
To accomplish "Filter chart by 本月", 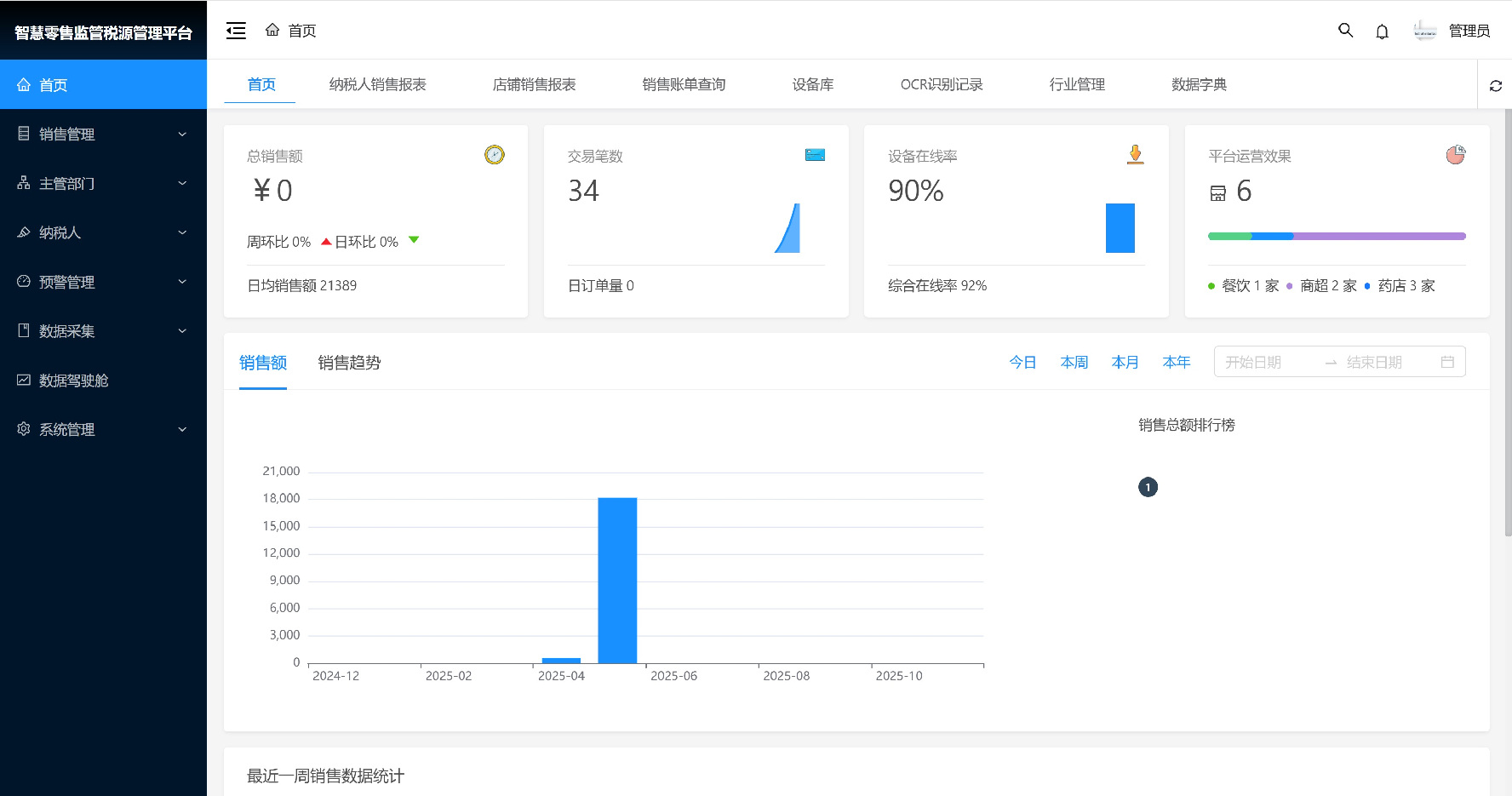I will 1125,362.
